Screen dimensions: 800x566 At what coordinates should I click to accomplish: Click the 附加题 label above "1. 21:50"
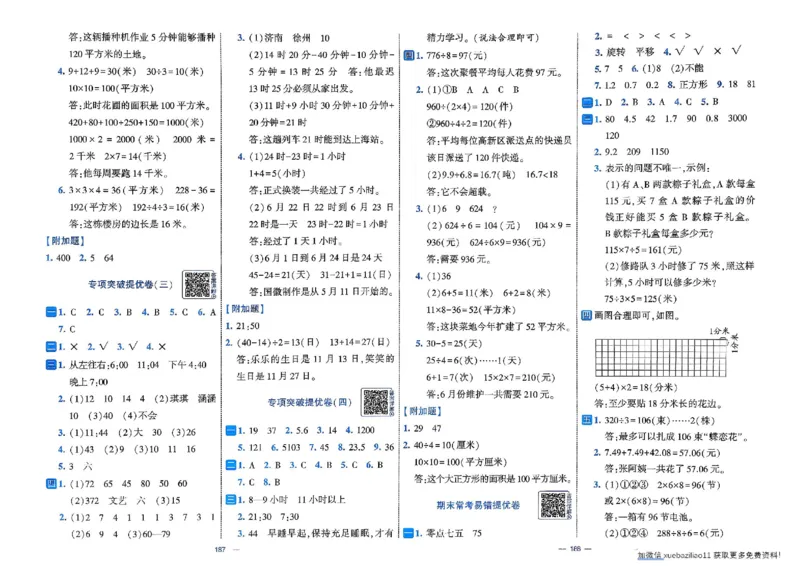tap(245, 309)
